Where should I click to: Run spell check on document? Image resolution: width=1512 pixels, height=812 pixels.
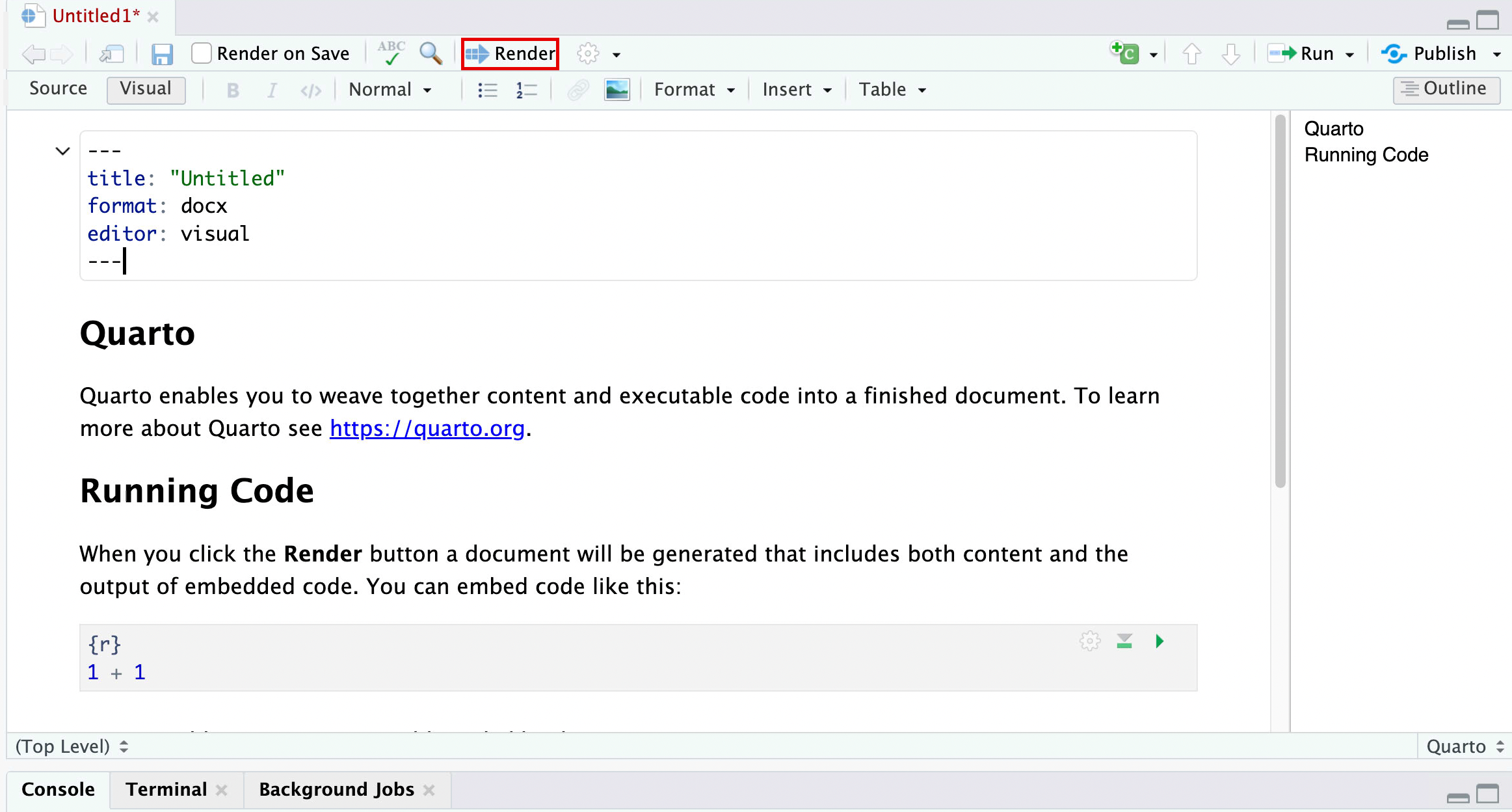391,53
